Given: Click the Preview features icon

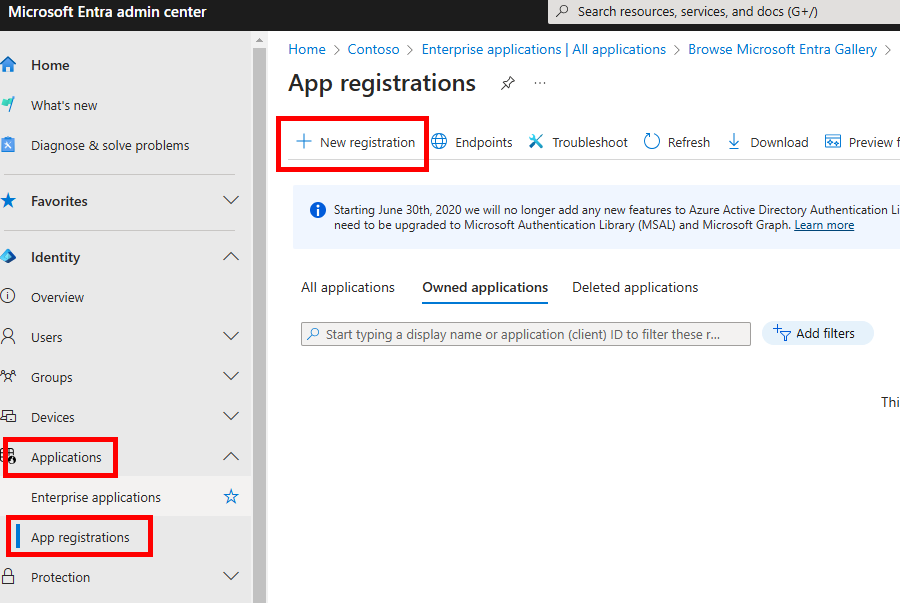Looking at the screenshot, I should [833, 141].
